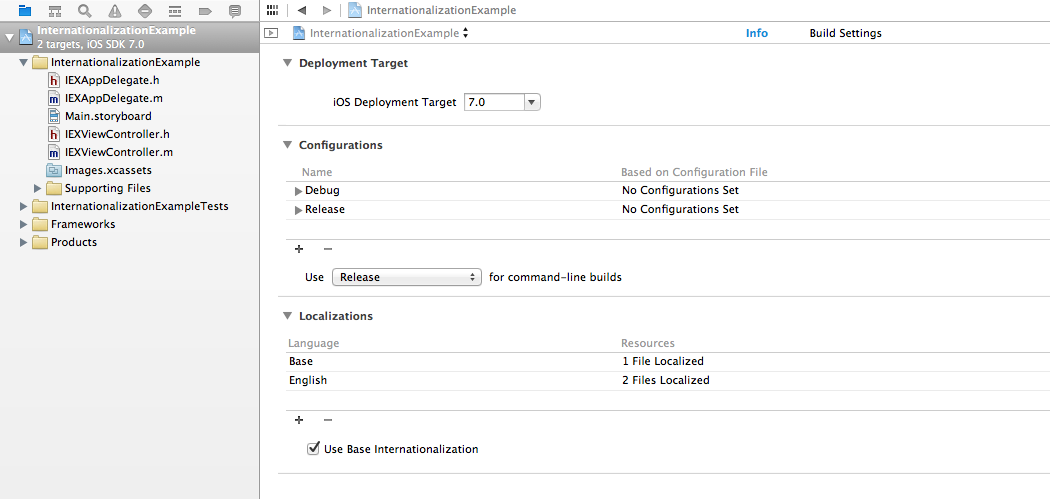Collapse the Localizations section
The width and height of the screenshot is (1050, 499).
click(x=287, y=315)
